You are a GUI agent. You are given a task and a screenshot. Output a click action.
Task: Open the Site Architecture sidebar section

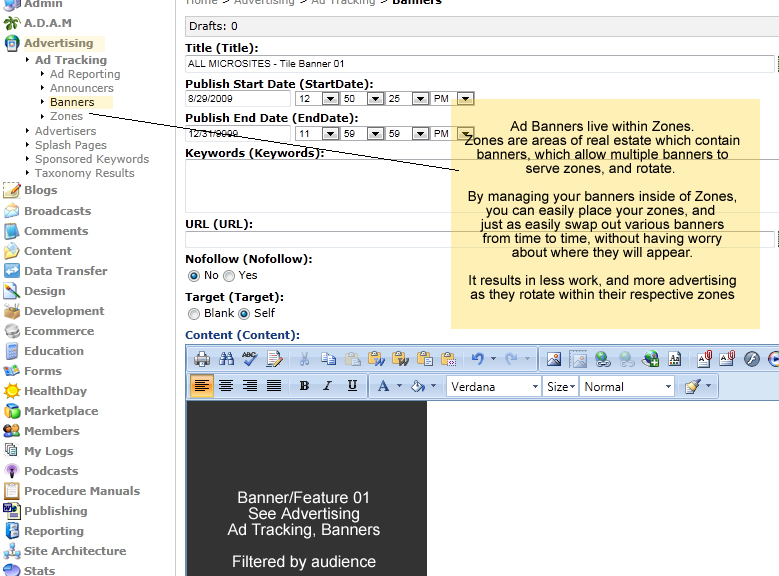(x=75, y=551)
